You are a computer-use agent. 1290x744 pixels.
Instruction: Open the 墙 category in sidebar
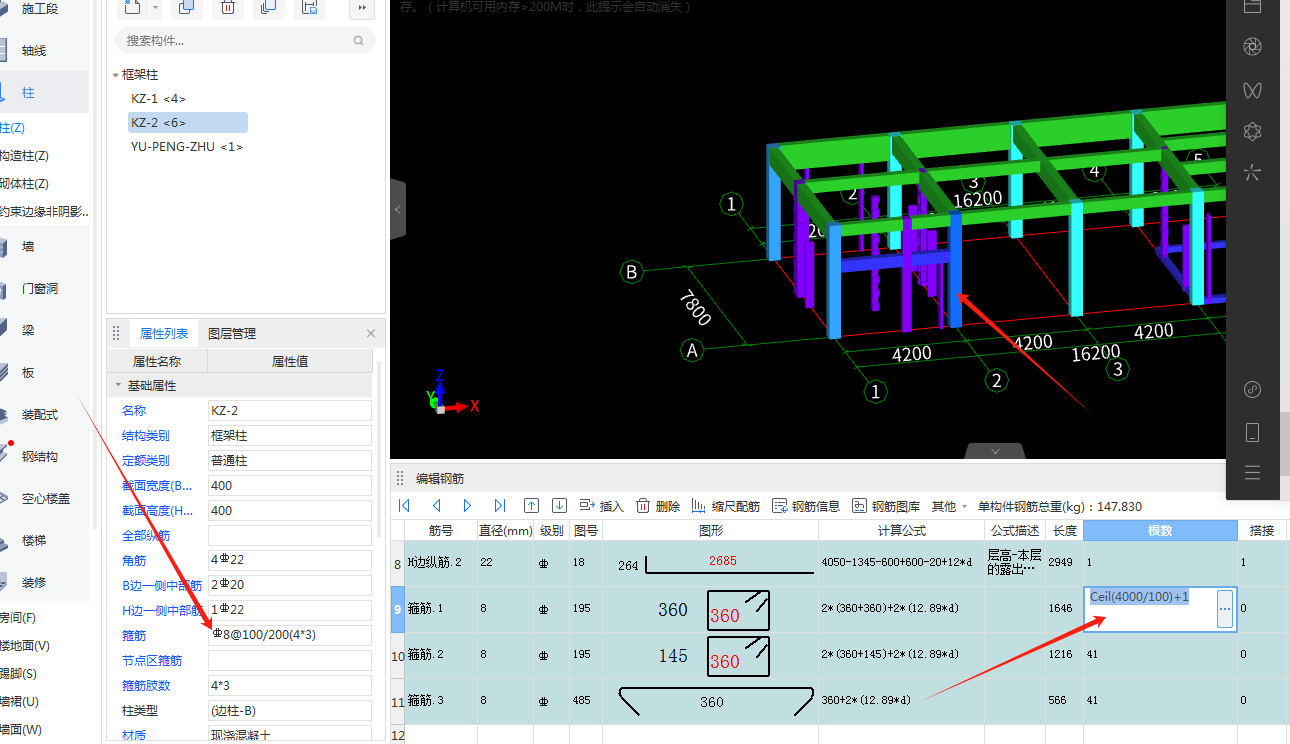[x=28, y=247]
